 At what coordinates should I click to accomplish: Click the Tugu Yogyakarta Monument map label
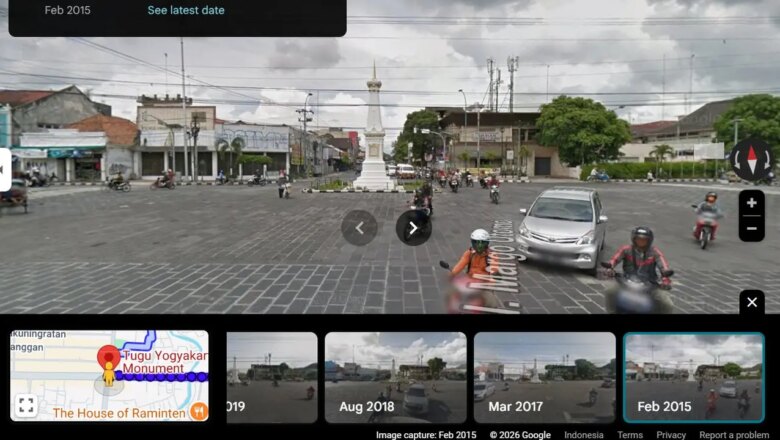[x=165, y=362]
